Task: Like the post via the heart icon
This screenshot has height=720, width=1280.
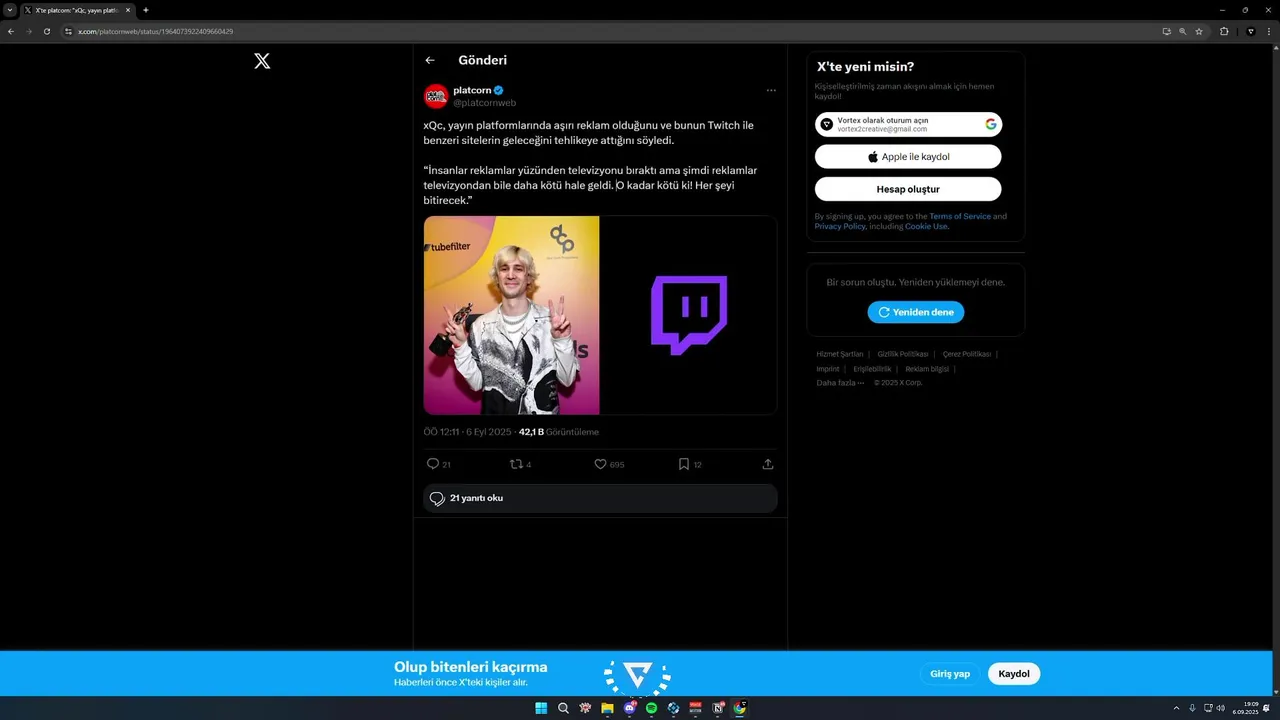Action: 600,464
